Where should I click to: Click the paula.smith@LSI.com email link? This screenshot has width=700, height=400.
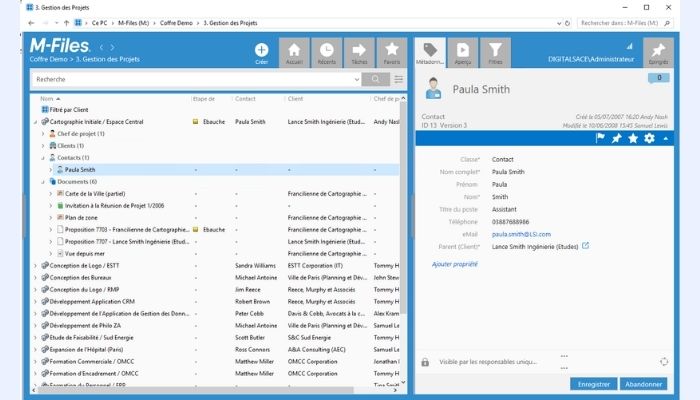pyautogui.click(x=521, y=234)
